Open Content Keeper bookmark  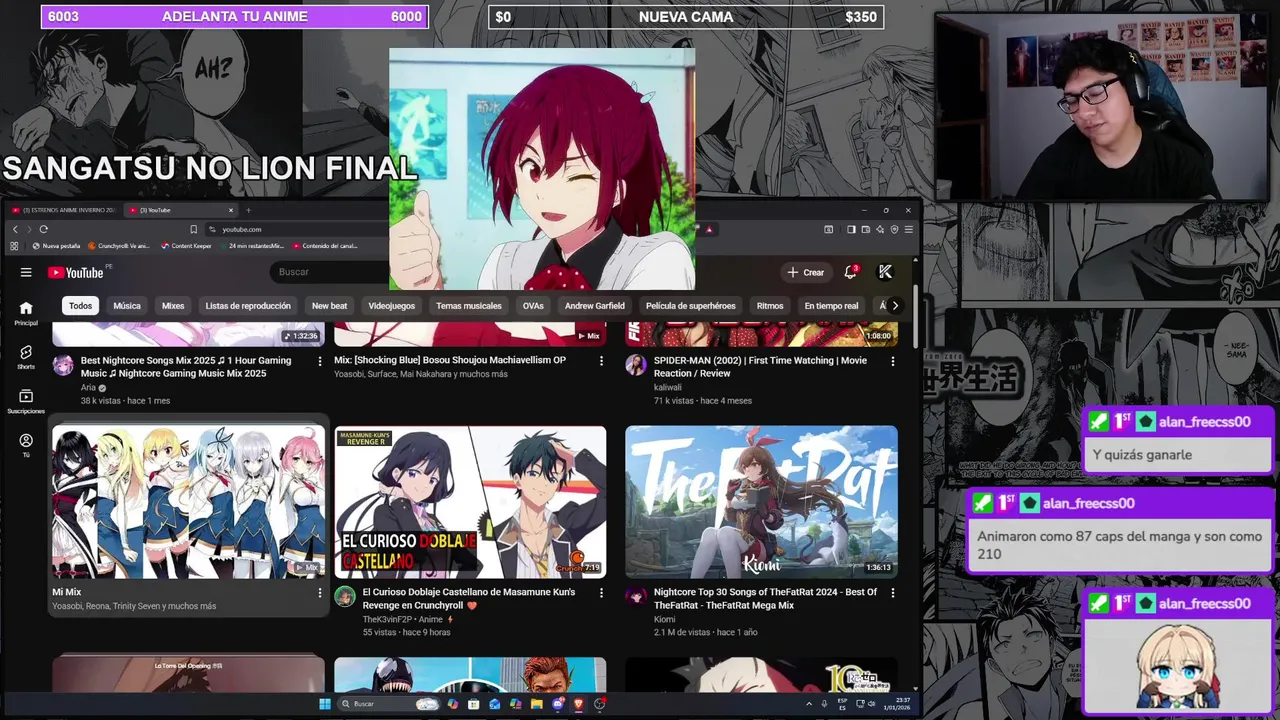coord(186,246)
